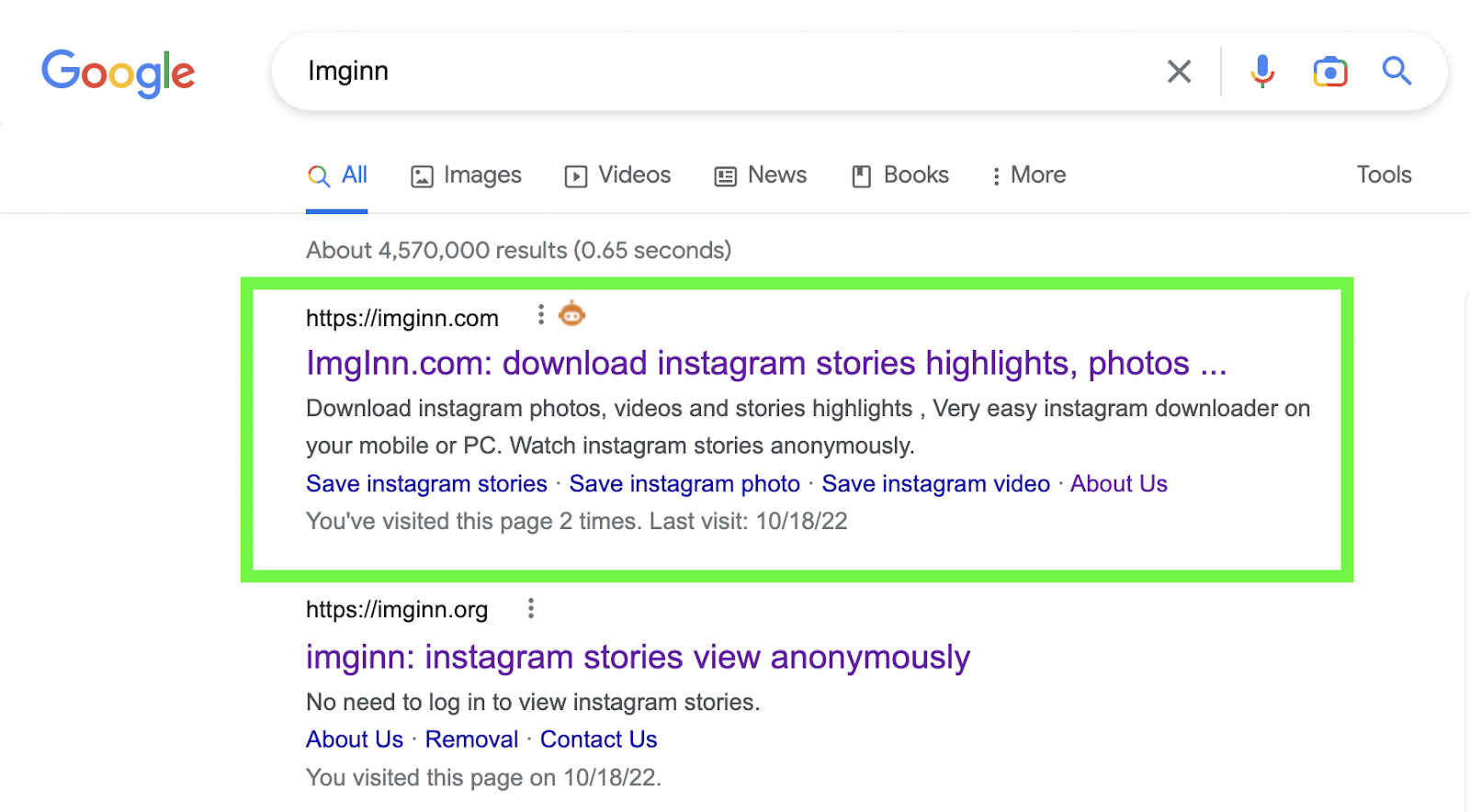Open About Us sitelink under imginn.com
Image resolution: width=1470 pixels, height=812 pixels.
click(1118, 483)
